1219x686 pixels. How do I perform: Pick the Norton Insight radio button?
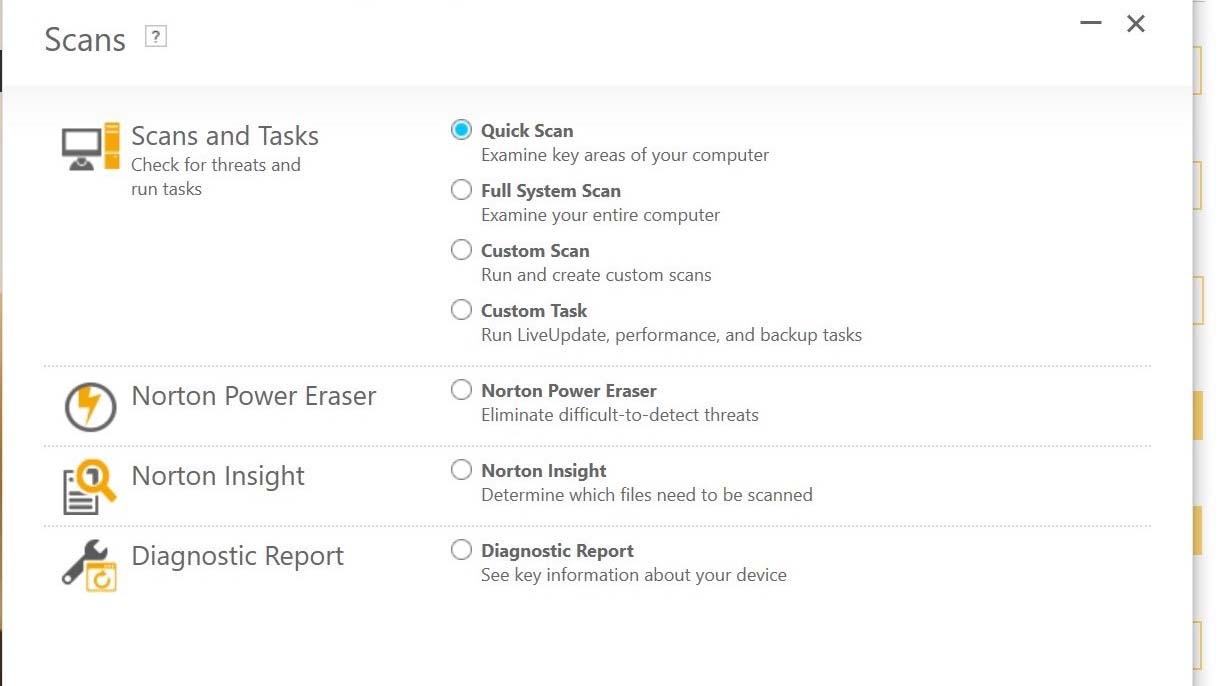461,470
